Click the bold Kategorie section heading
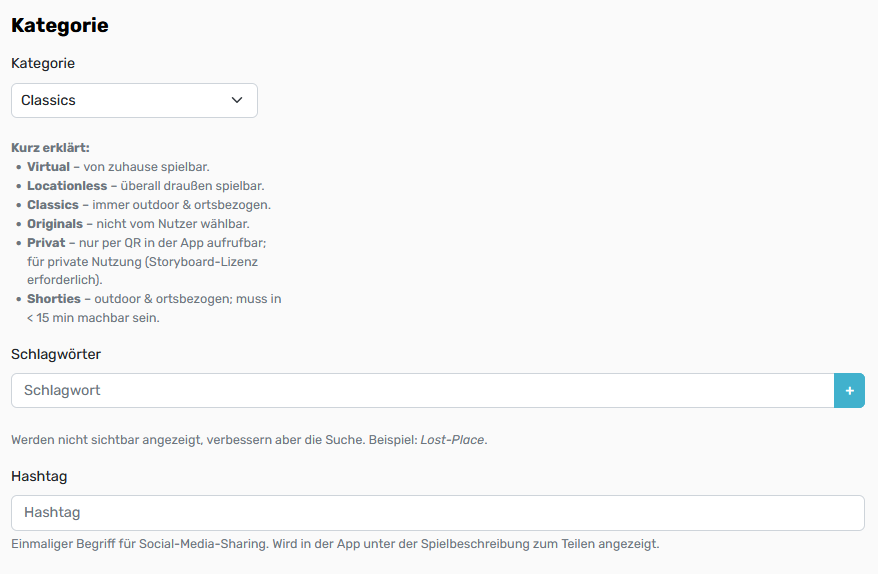 click(60, 26)
